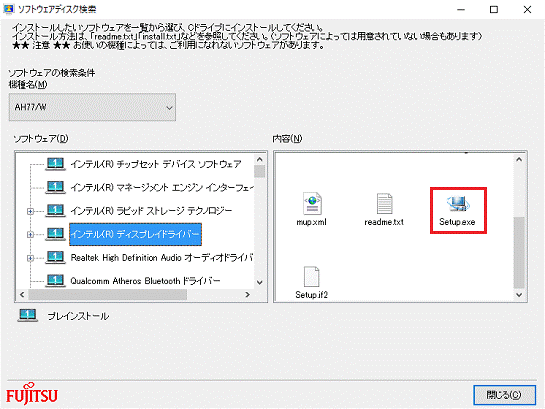Screen dimensions: 545x409
Task: Click software list scroll down arrow
Action: pyautogui.click(x=260, y=283)
